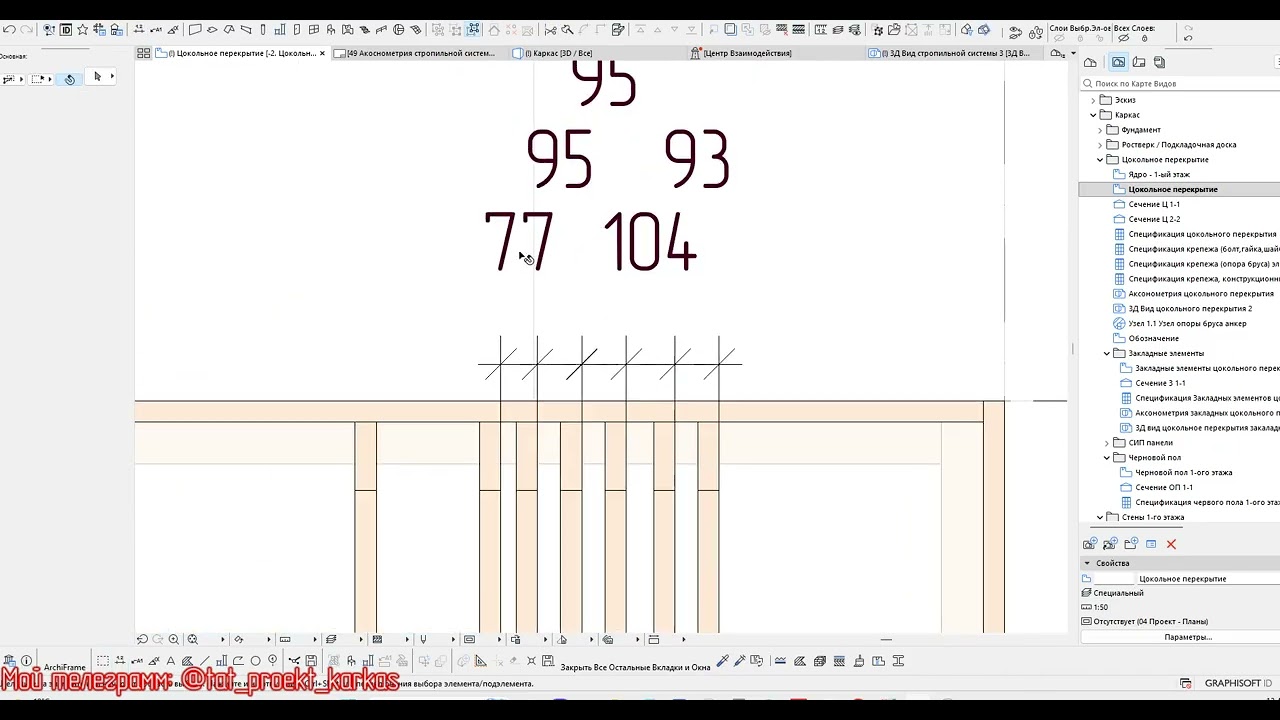Select 'Черновой пол 1-ого этажа' view
The image size is (1280, 720).
point(1183,473)
